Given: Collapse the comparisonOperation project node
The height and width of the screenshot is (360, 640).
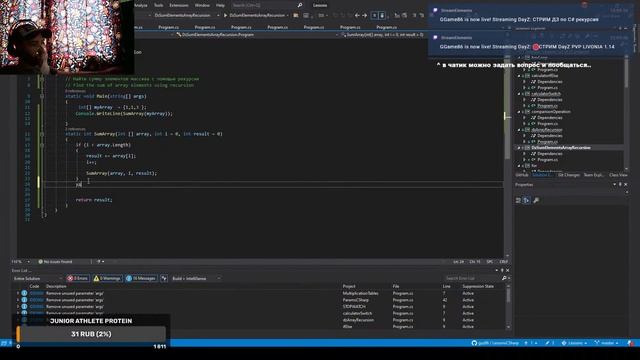Looking at the screenshot, I should tap(519, 112).
